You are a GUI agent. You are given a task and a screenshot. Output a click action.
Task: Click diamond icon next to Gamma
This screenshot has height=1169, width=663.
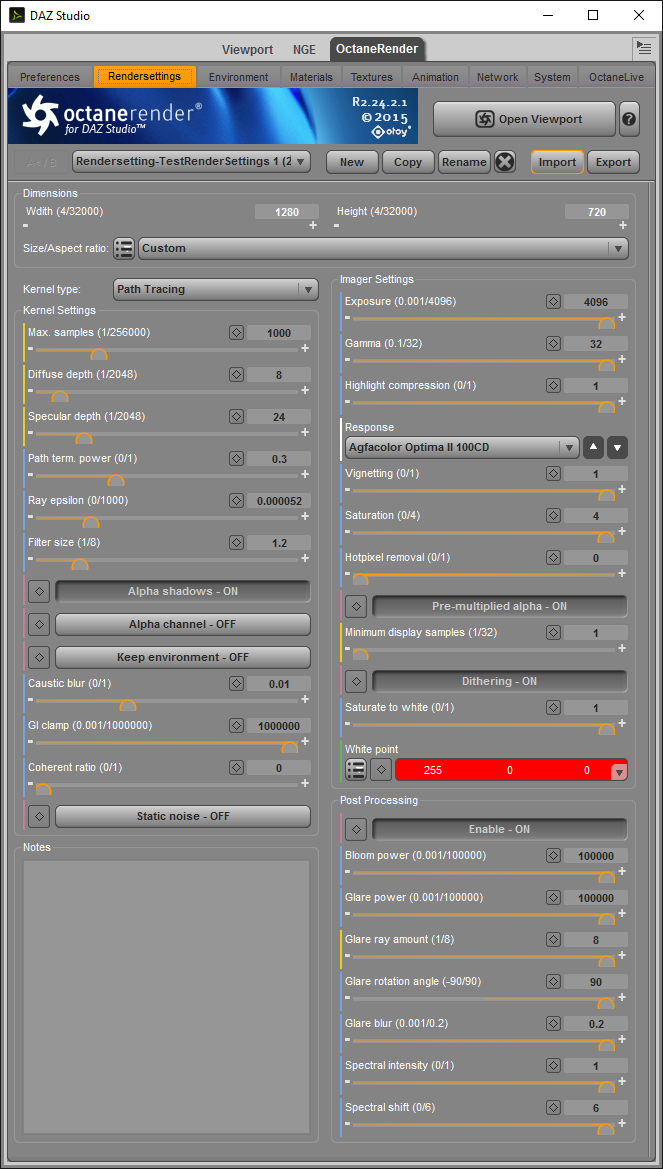(x=553, y=344)
